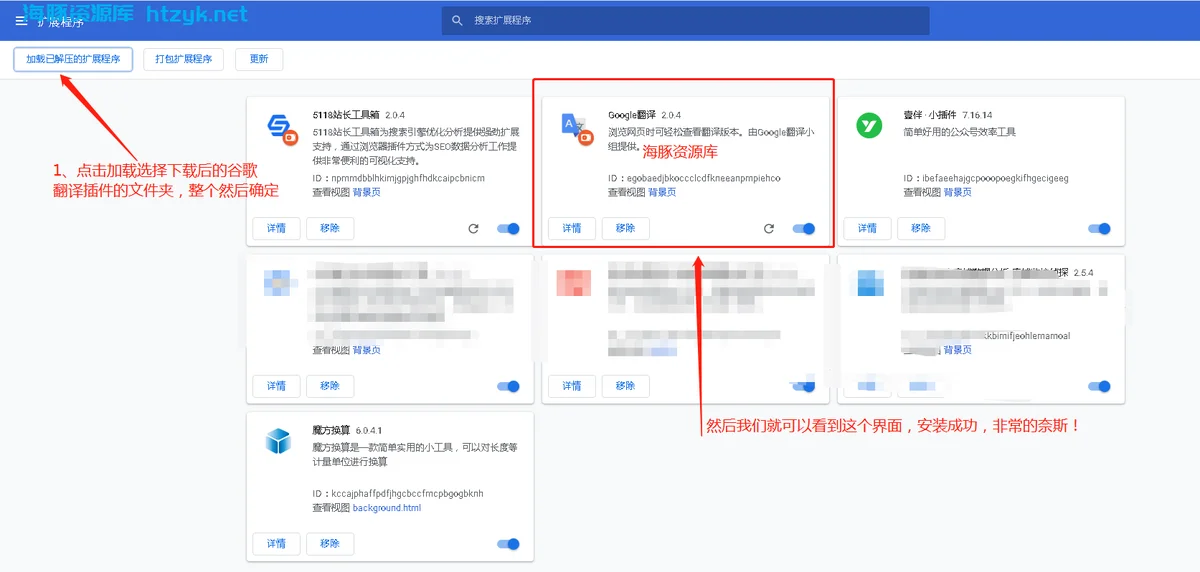Open 背景页 link of 5118站长工具箱
The image size is (1200, 572).
tap(367, 192)
